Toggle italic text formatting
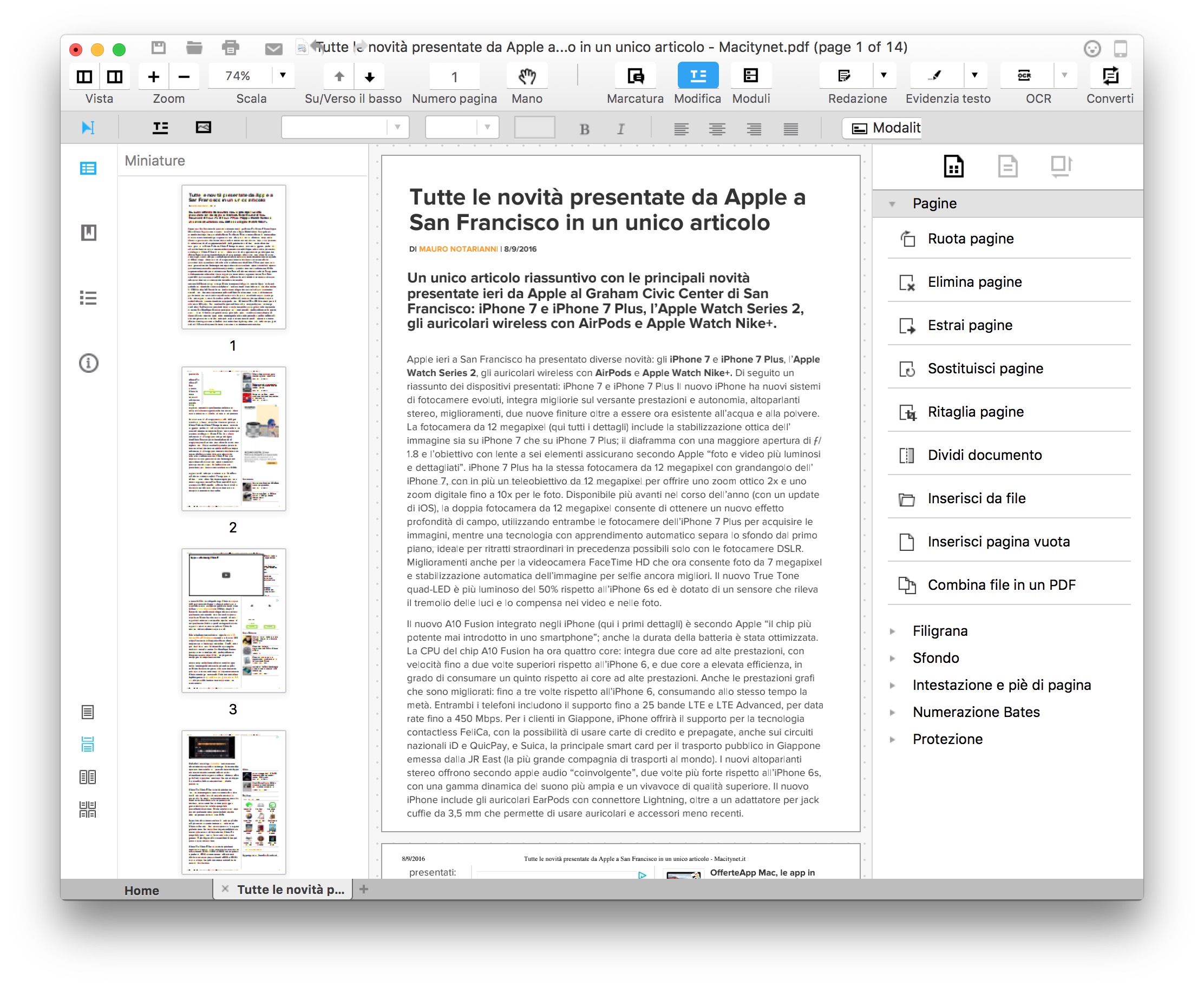The image size is (1204, 987). click(x=620, y=129)
